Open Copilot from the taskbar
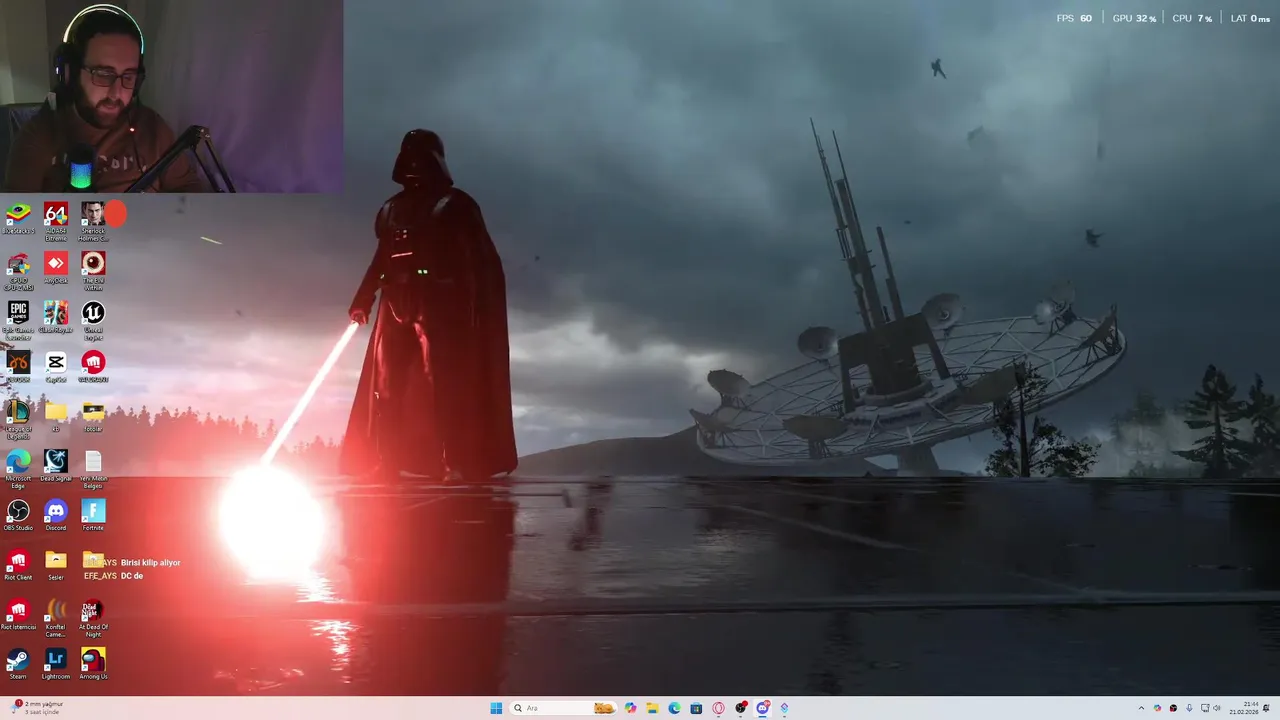This screenshot has width=1280, height=720. point(630,708)
